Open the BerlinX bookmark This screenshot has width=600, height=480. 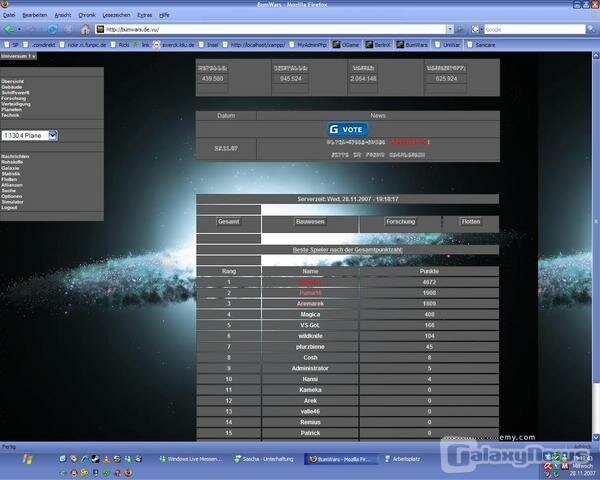pyautogui.click(x=378, y=45)
